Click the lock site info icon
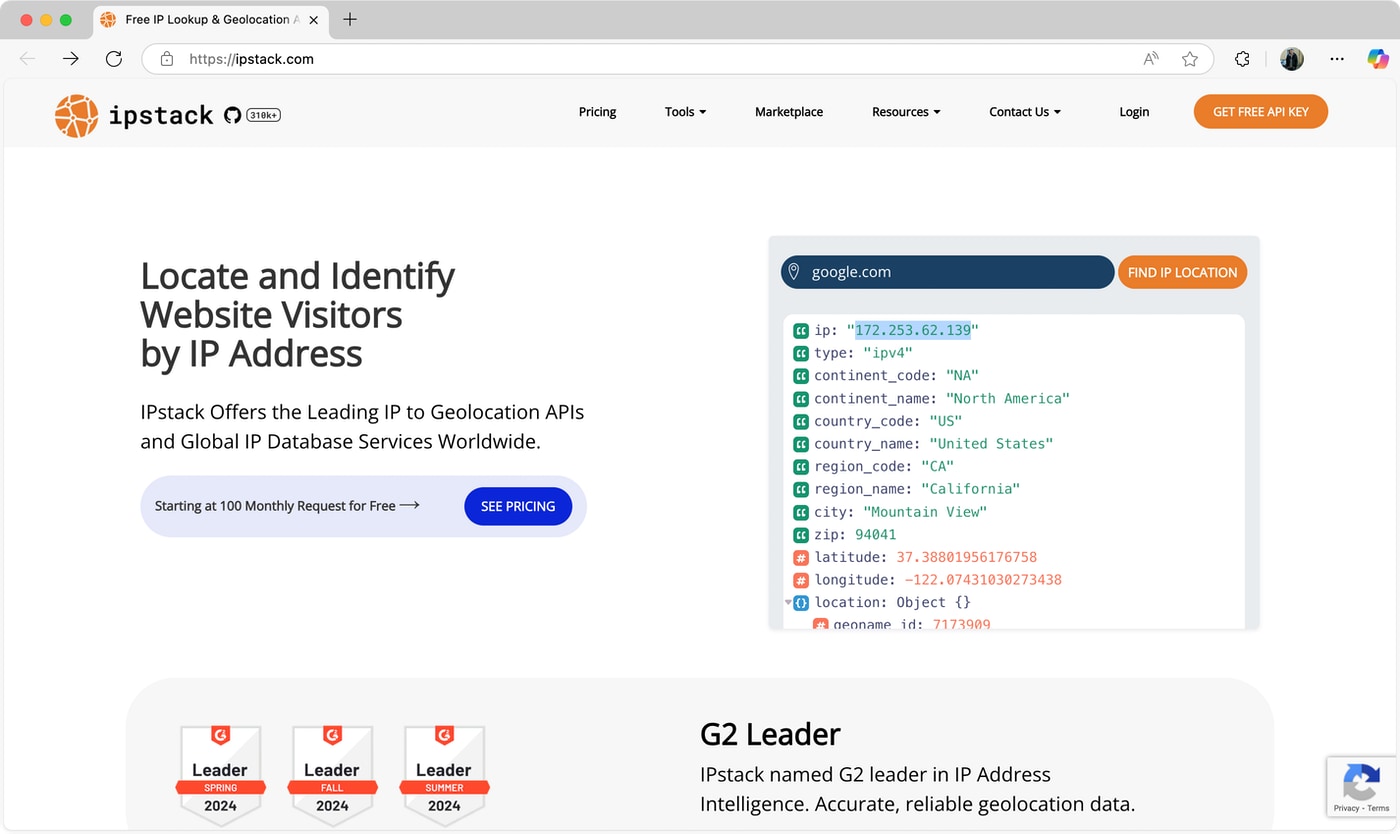The width and height of the screenshot is (1400, 834). (167, 59)
